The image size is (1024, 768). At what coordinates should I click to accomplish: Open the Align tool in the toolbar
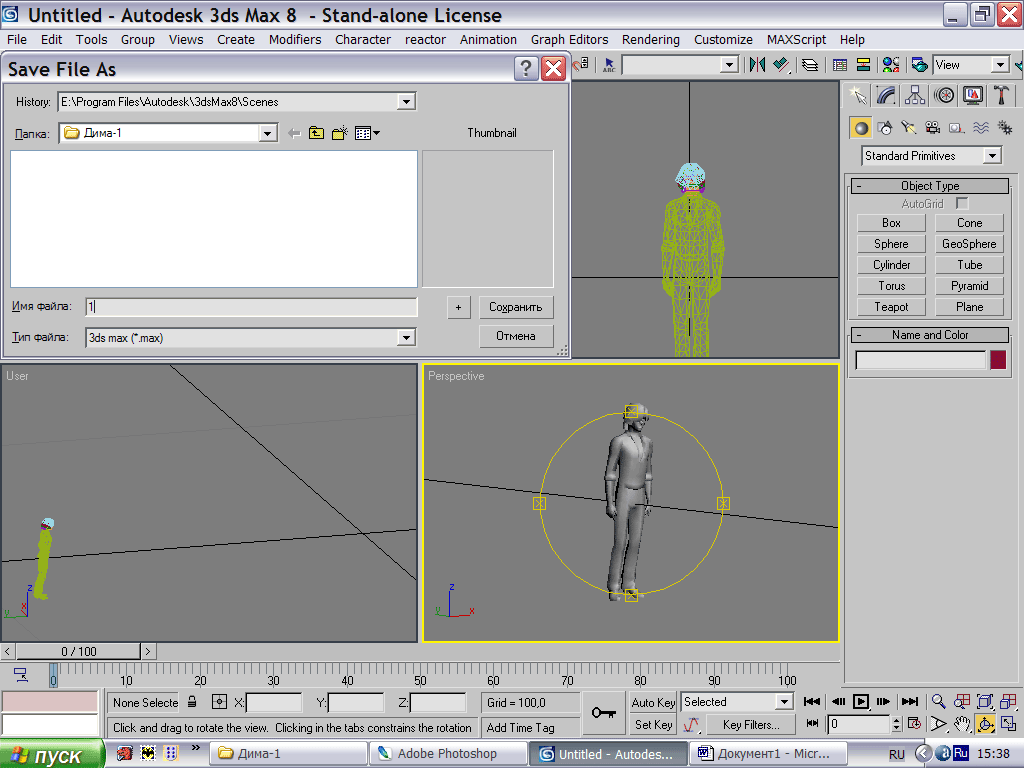pyautogui.click(x=781, y=65)
